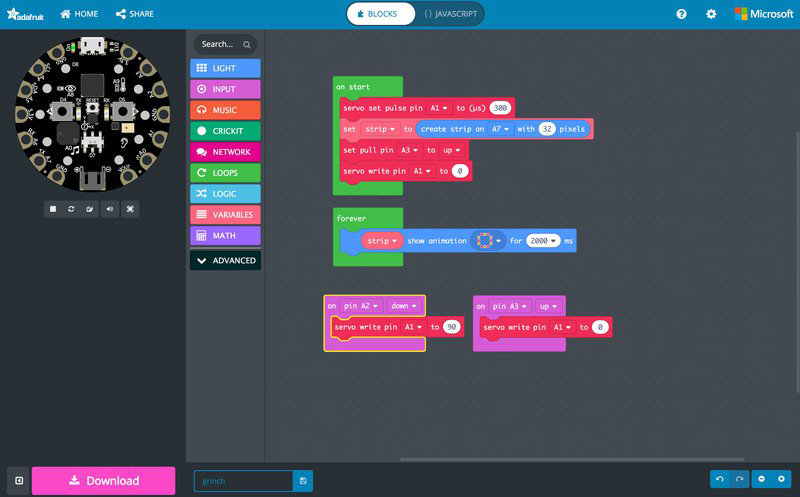Open the Music block category

(x=225, y=110)
